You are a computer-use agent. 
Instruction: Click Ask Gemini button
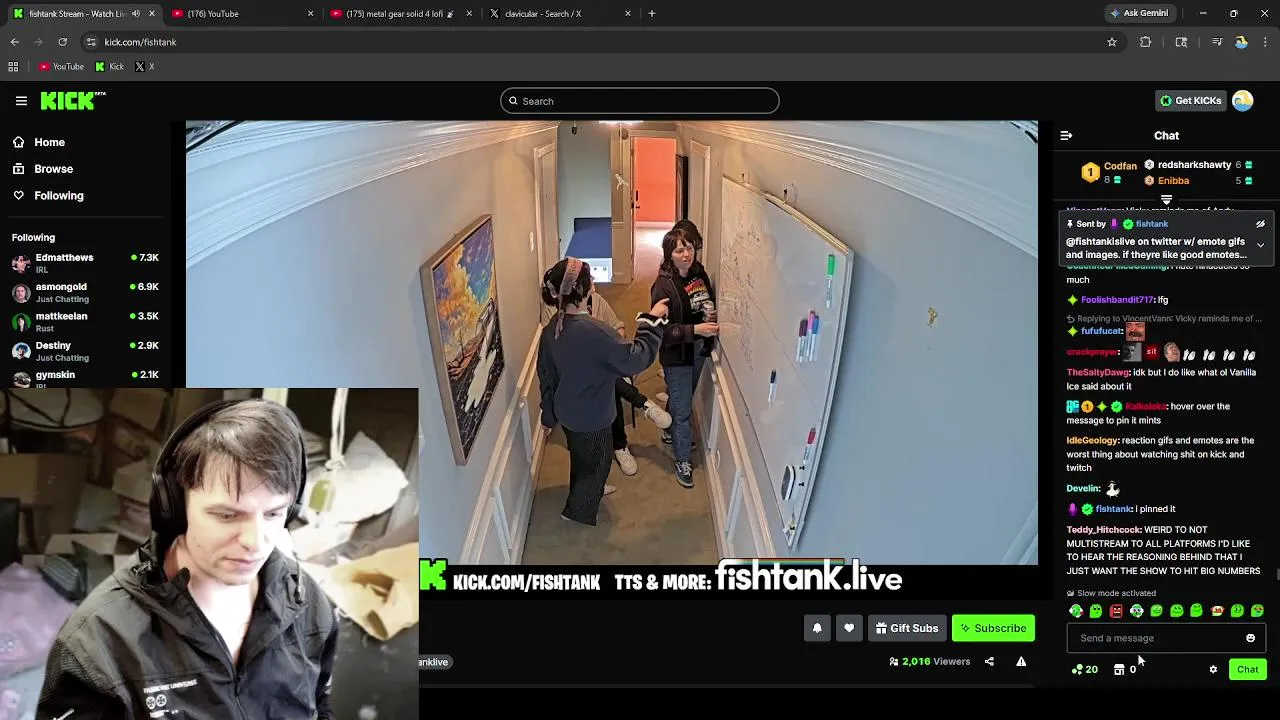[1138, 14]
